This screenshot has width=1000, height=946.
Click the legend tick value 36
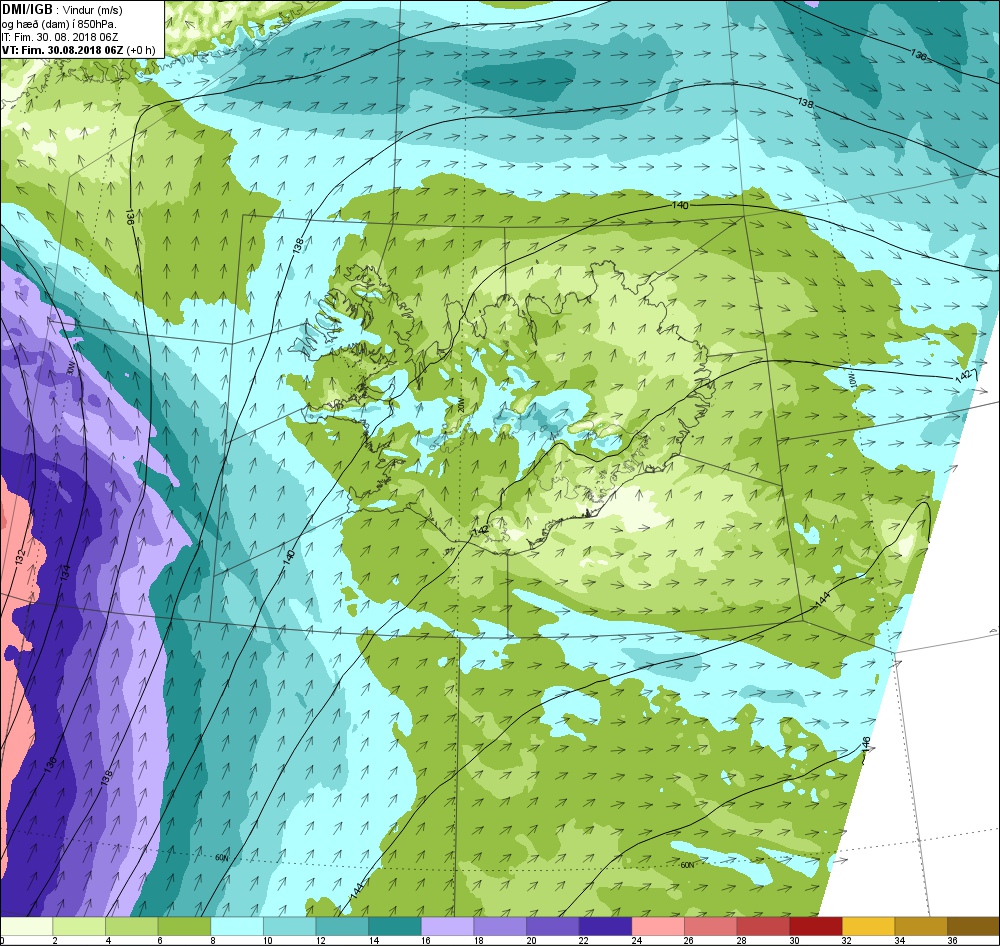pyautogui.click(x=952, y=940)
